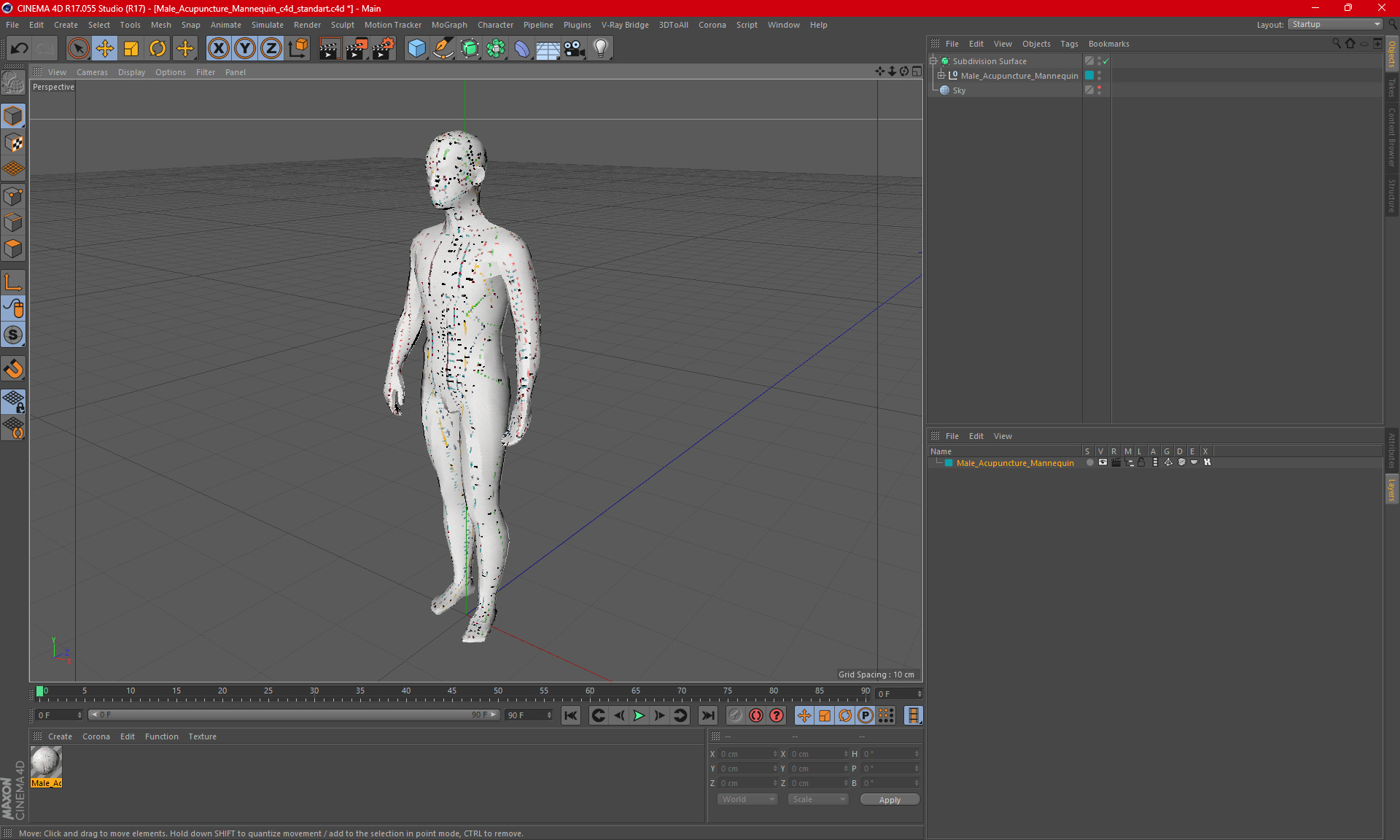
Task: Open the Edit Render Settings
Action: tap(384, 48)
